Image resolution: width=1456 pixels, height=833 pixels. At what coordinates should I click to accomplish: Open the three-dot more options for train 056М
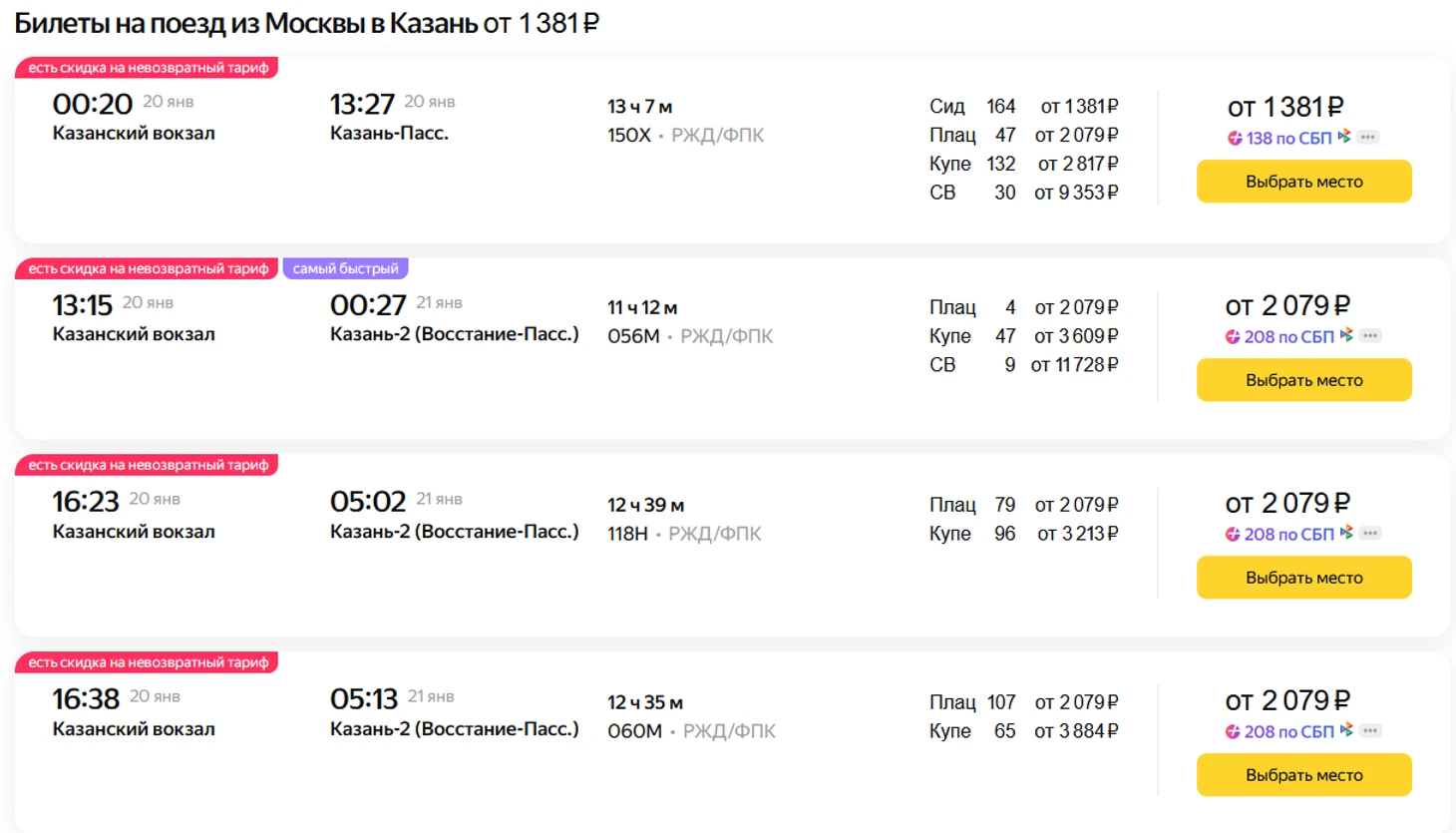[1370, 335]
